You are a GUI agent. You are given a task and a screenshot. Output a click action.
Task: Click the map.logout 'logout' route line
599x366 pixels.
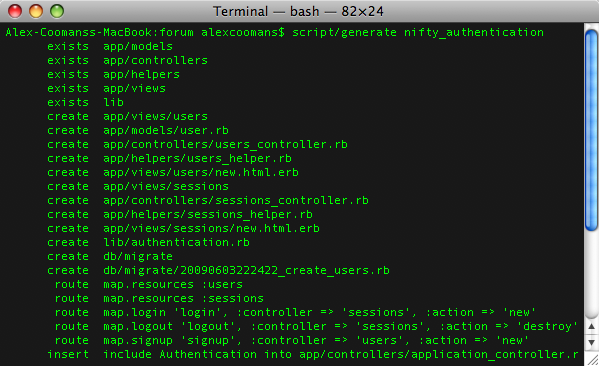coord(316,327)
